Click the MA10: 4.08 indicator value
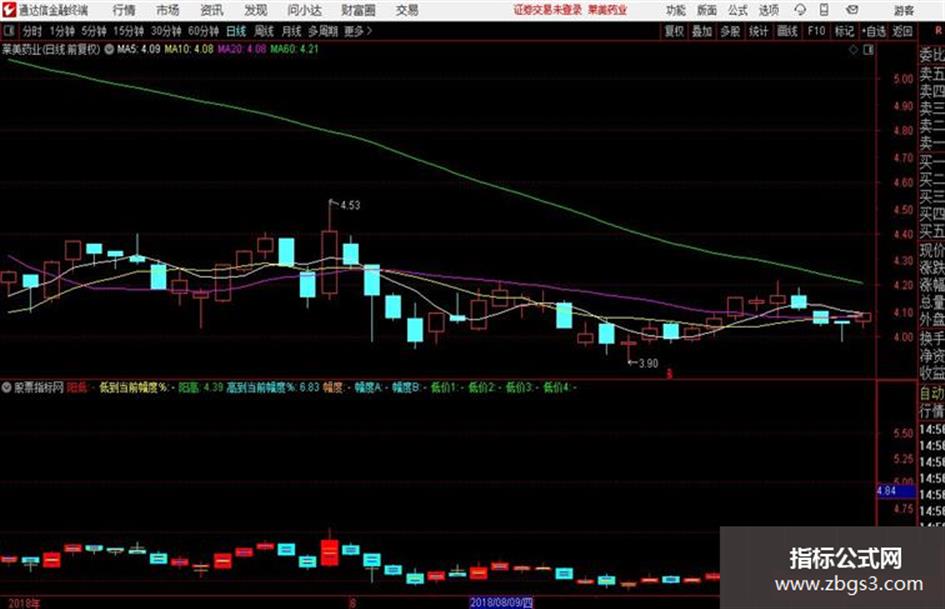945x609 pixels. click(x=189, y=49)
